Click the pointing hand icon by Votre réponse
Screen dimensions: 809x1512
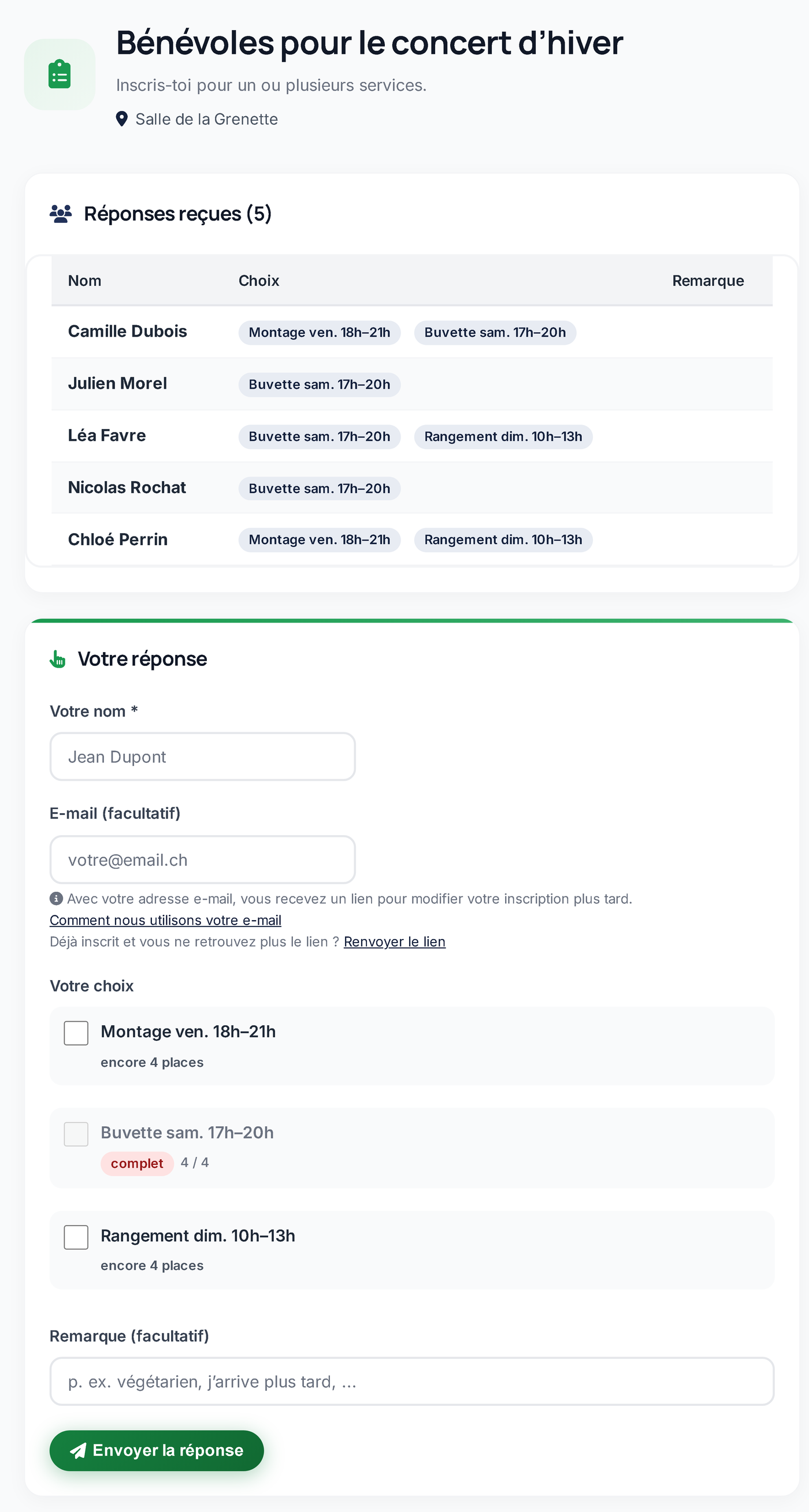pos(58,659)
